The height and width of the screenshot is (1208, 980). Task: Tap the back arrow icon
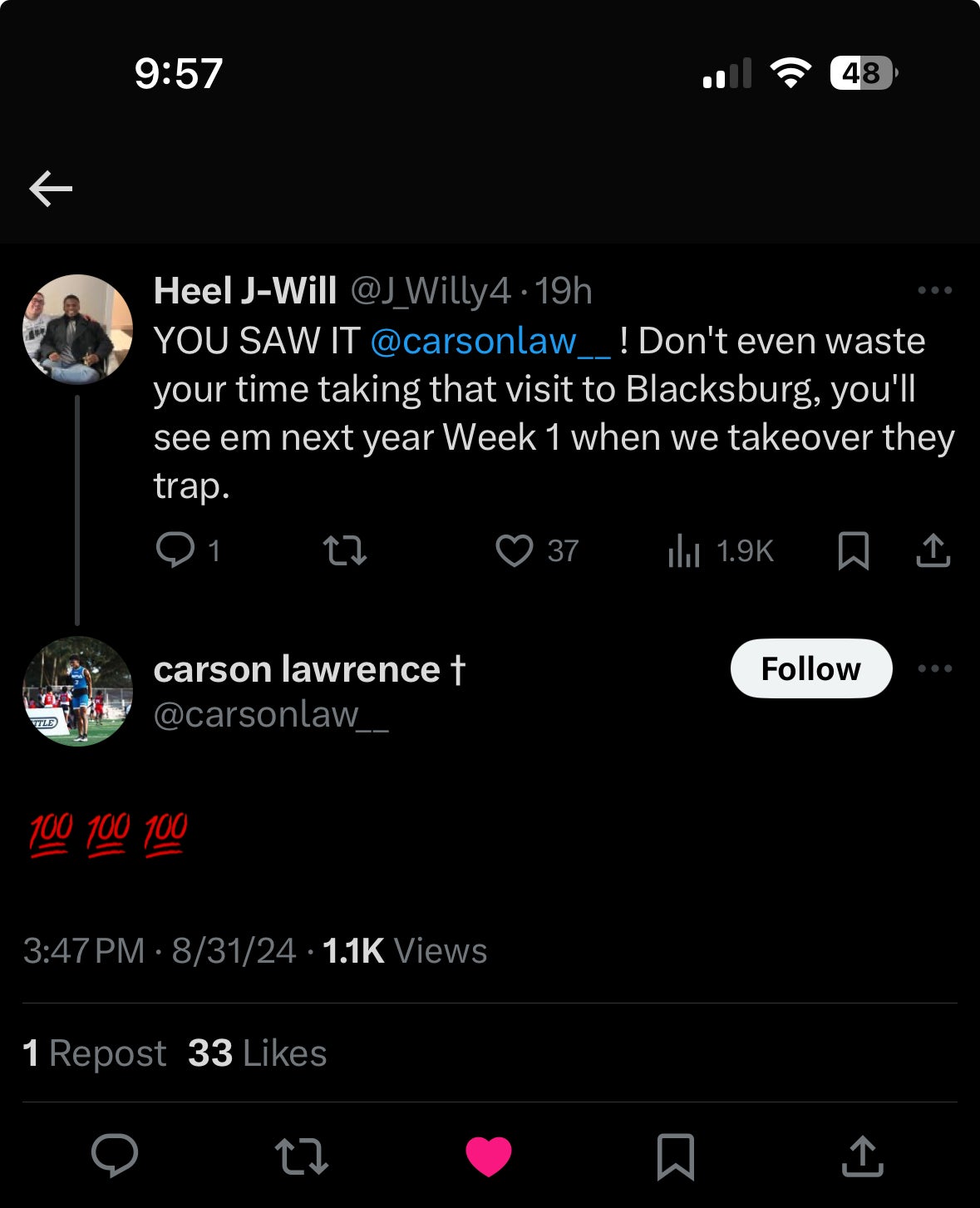(51, 190)
